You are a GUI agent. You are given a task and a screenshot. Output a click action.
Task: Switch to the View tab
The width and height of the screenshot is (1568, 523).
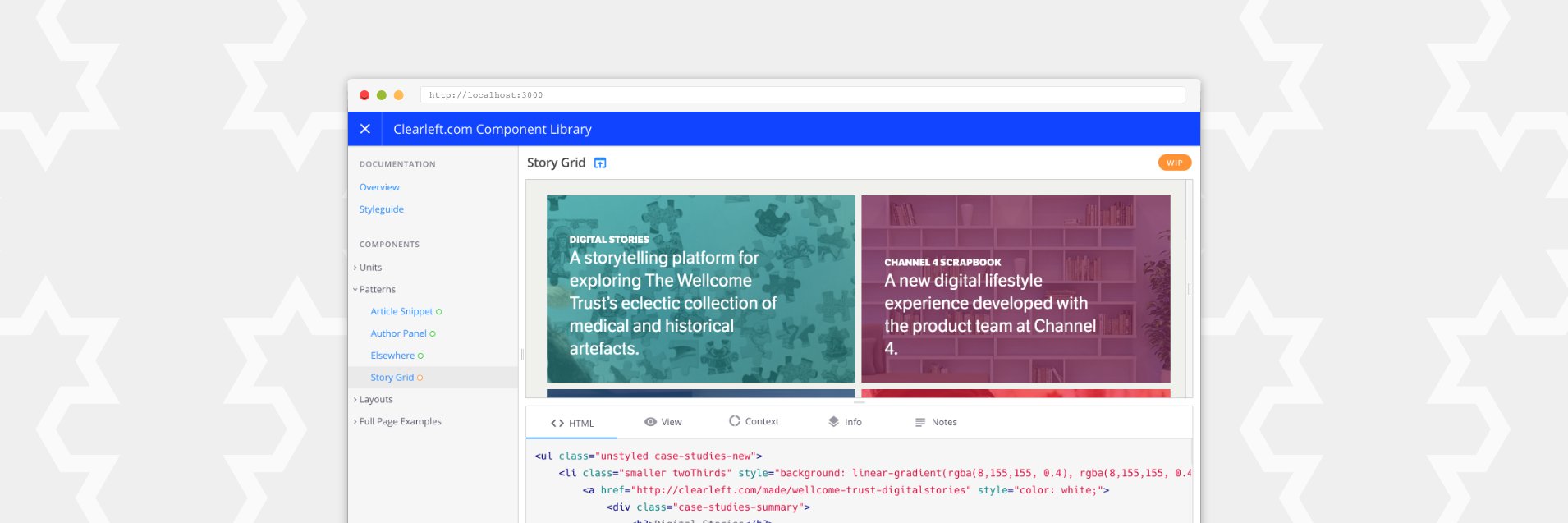pyautogui.click(x=663, y=422)
